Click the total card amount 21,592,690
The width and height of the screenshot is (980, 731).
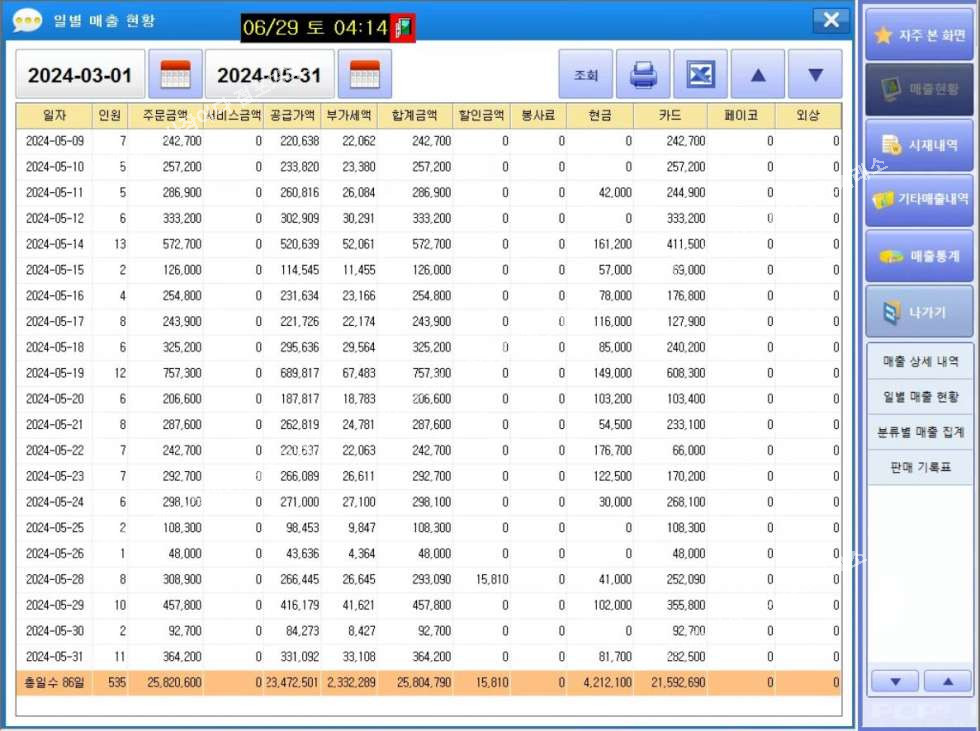click(x=678, y=683)
